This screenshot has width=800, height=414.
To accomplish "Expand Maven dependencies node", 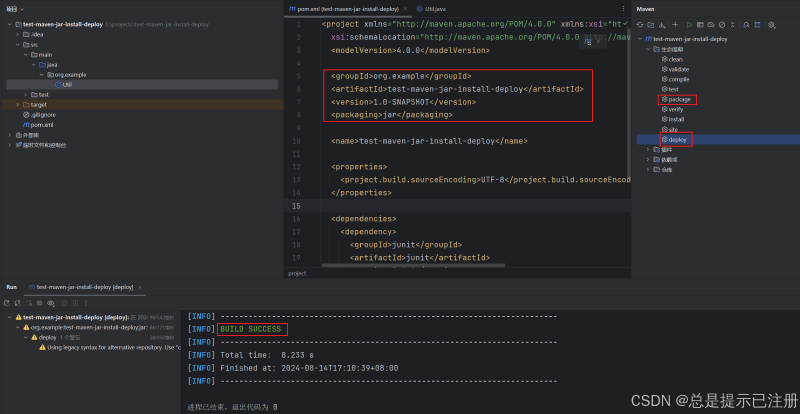I will pos(648,160).
